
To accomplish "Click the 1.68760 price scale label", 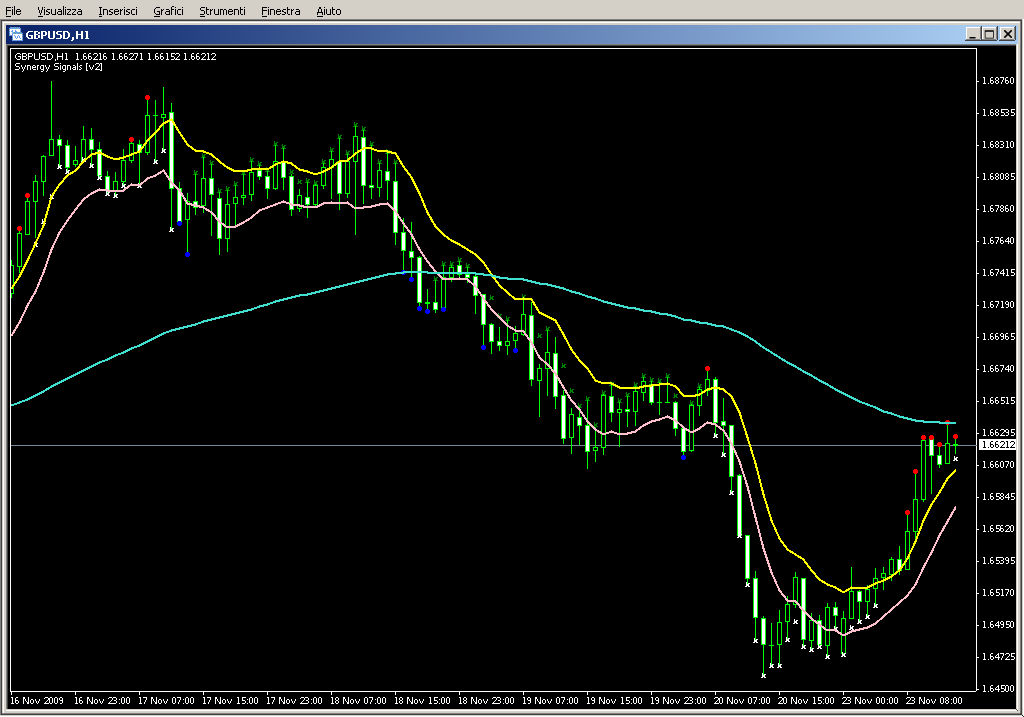I will coord(999,81).
